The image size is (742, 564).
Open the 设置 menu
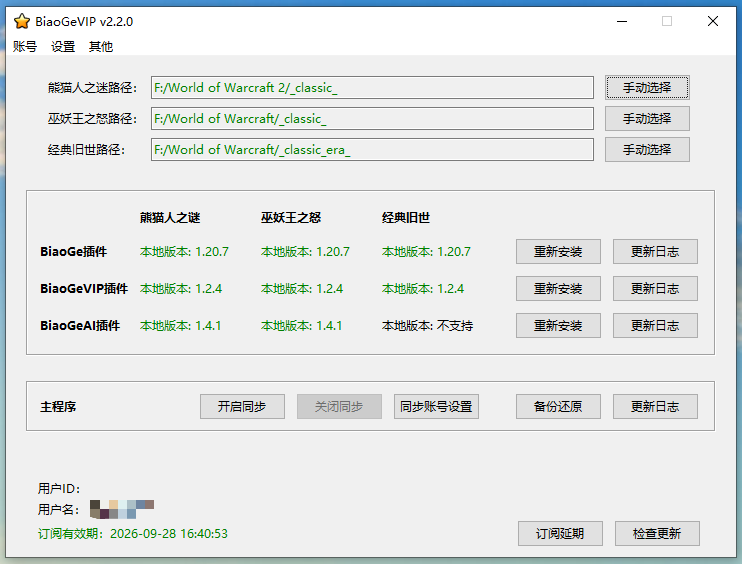63,46
